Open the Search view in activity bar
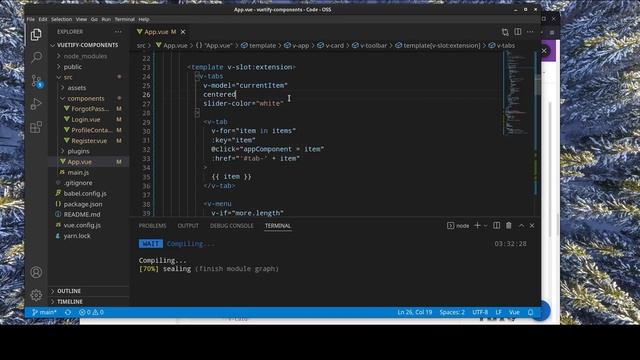Viewport: 640px width, 360px height. click(36, 57)
